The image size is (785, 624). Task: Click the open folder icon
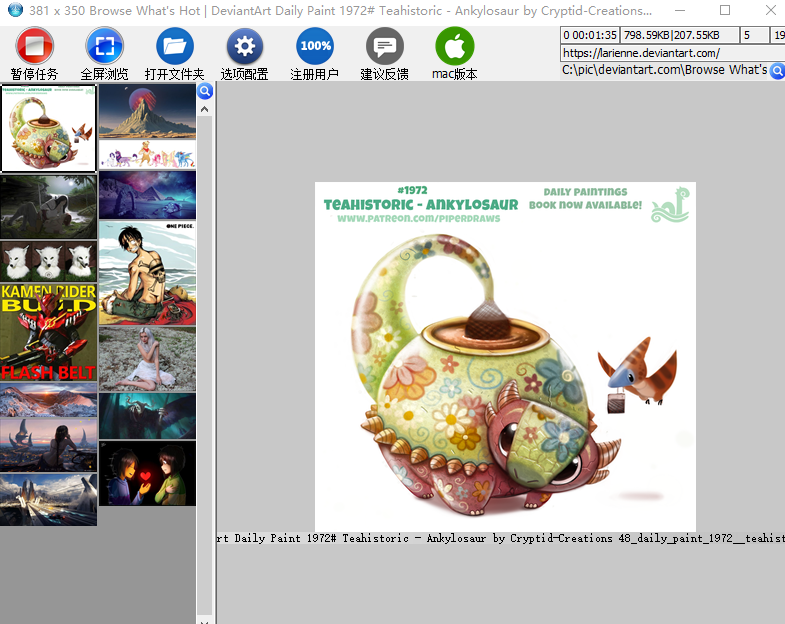175,47
